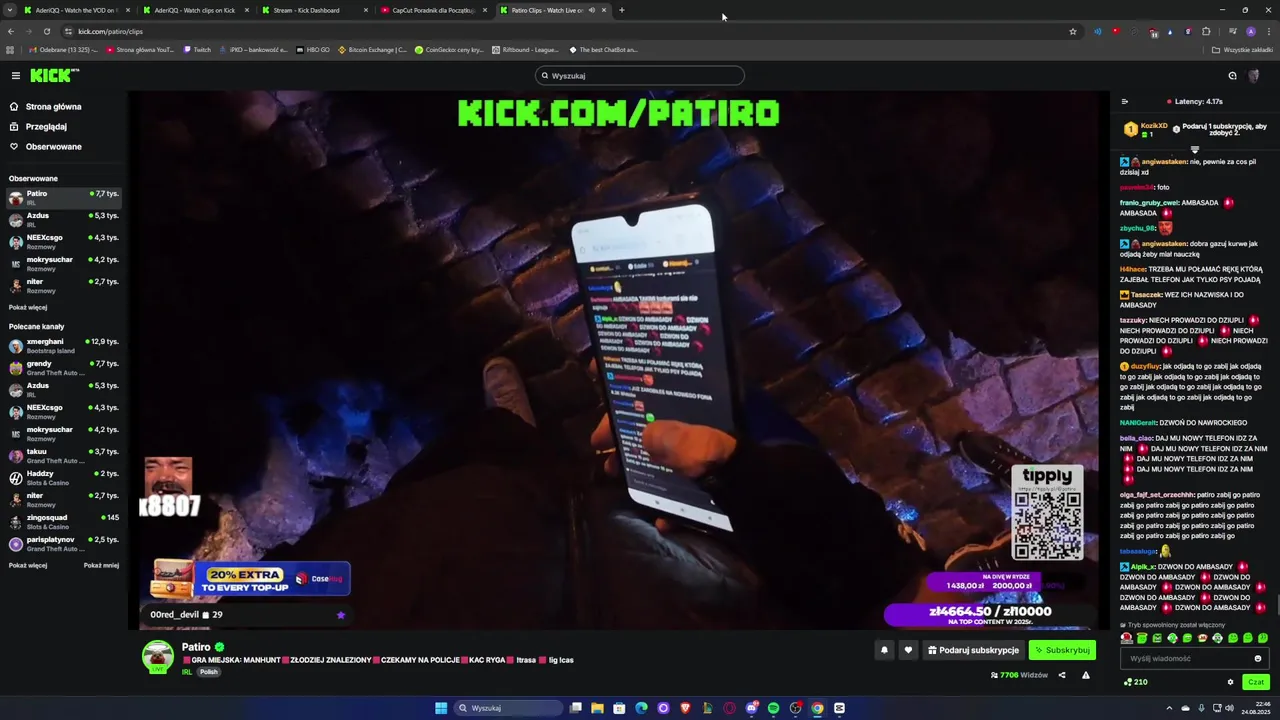Image resolution: width=1280 pixels, height=720 pixels.
Task: Open Discord from the Windows taskbar
Action: (x=751, y=708)
